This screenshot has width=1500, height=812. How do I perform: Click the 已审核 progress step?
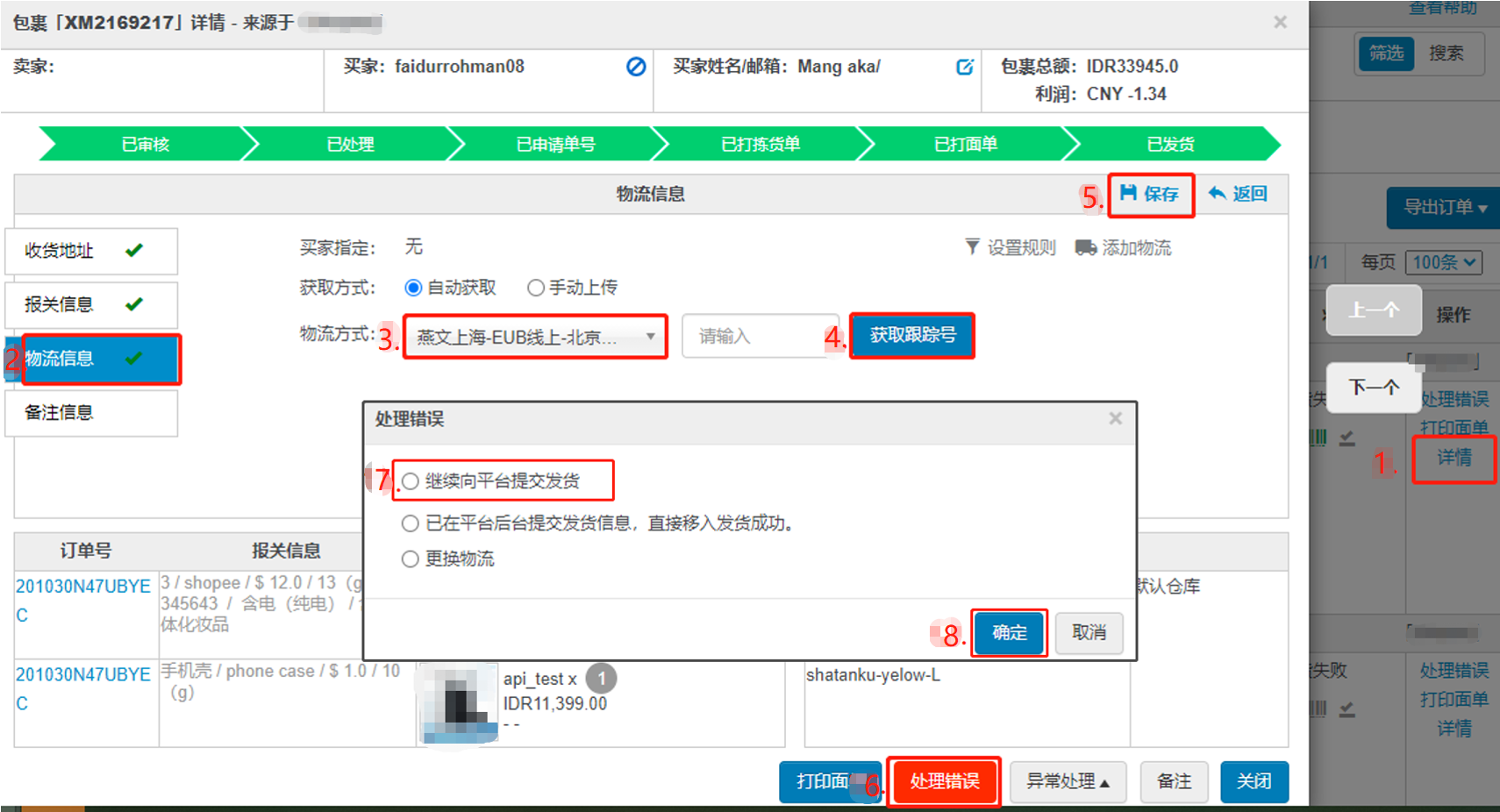tap(146, 144)
